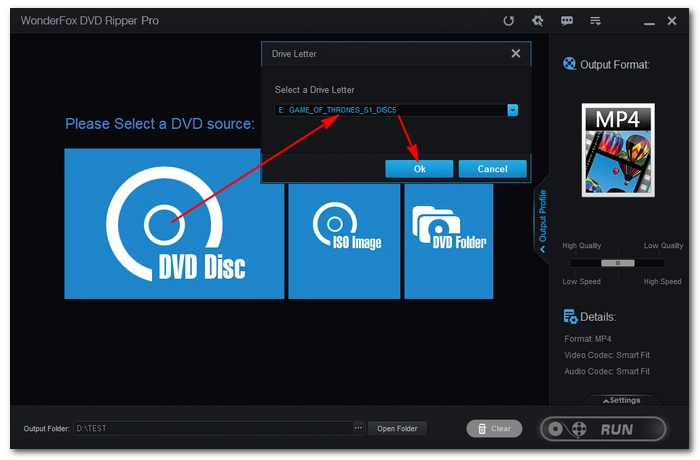Click the 'Audio Codec: Smart Fit' text
700x460 pixels.
[x=607, y=371]
